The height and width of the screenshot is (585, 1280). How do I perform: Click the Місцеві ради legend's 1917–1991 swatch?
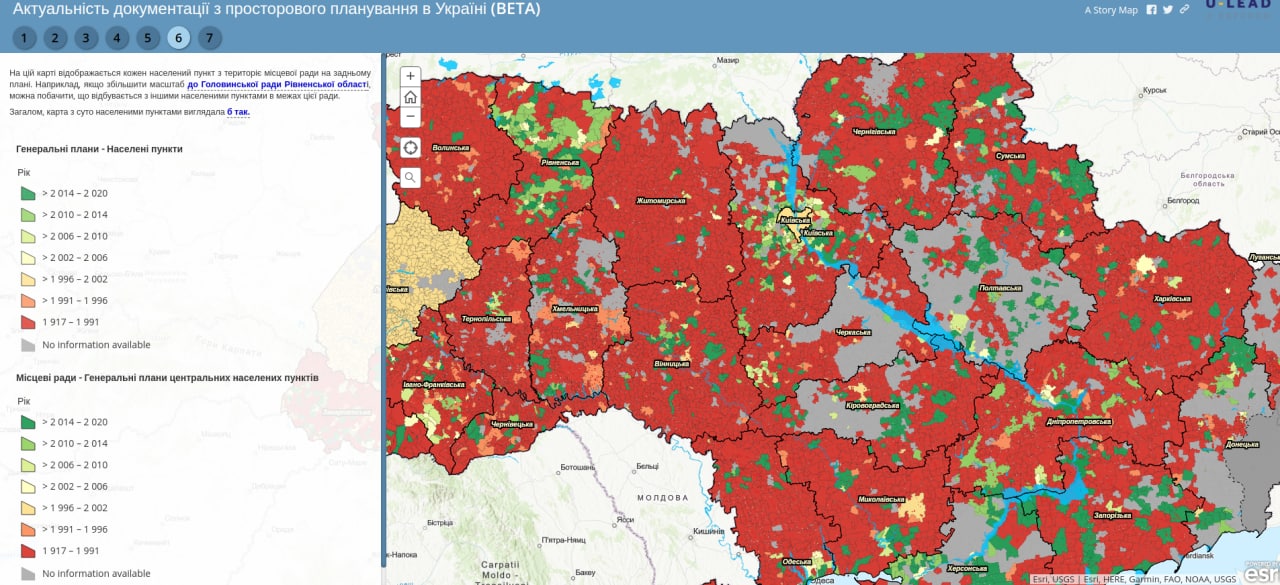pos(29,552)
